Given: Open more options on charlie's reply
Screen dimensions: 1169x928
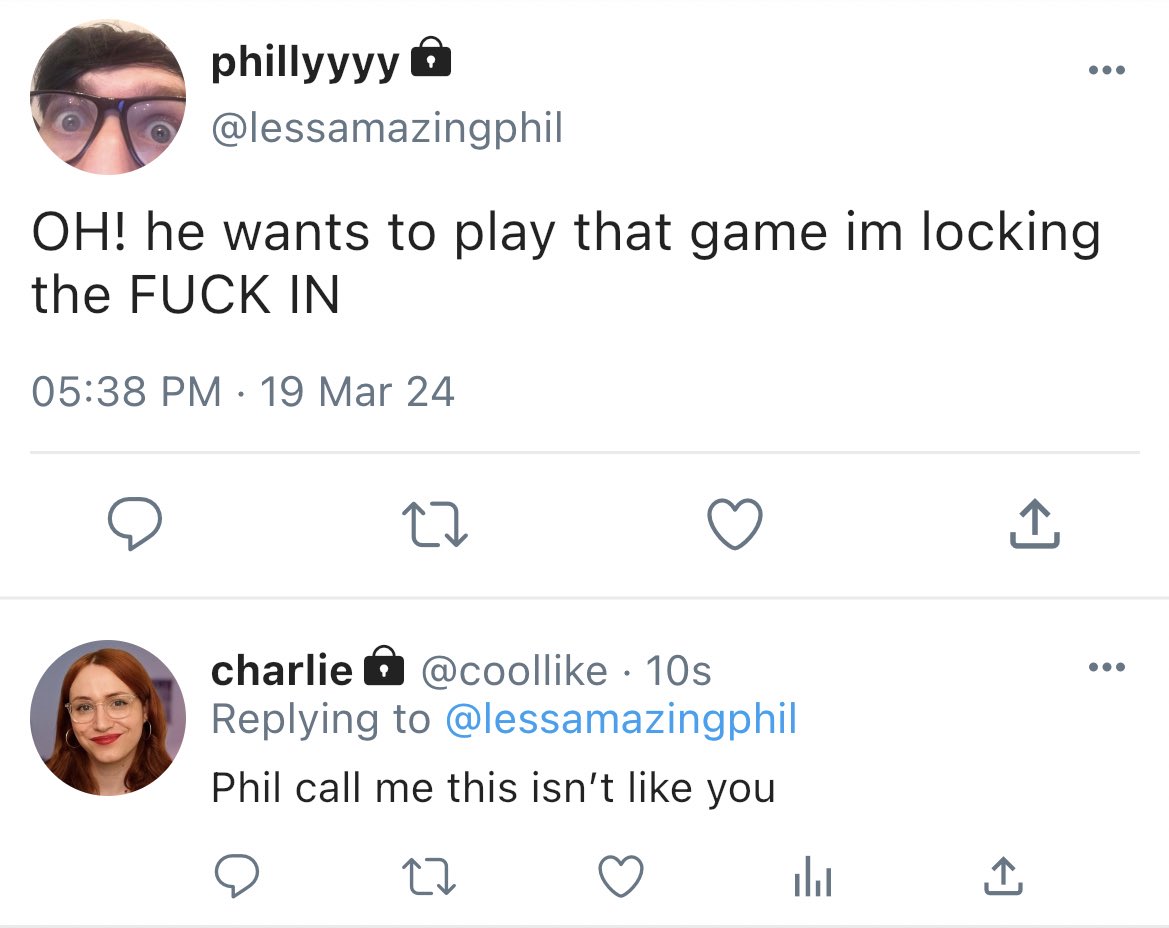Looking at the screenshot, I should [x=1106, y=666].
